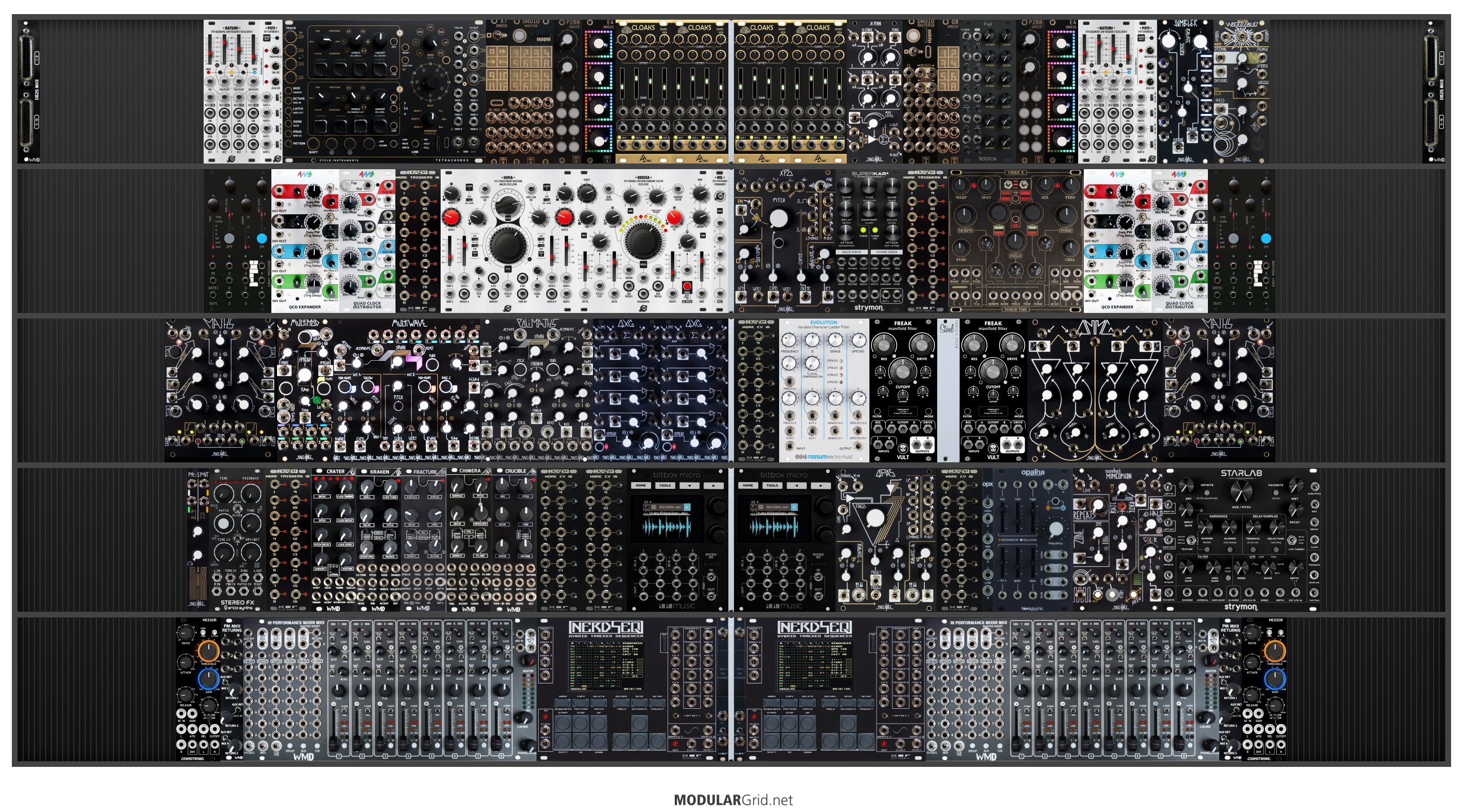The width and height of the screenshot is (1468, 812).
Task: Open the Multiwave module
Action: click(407, 390)
